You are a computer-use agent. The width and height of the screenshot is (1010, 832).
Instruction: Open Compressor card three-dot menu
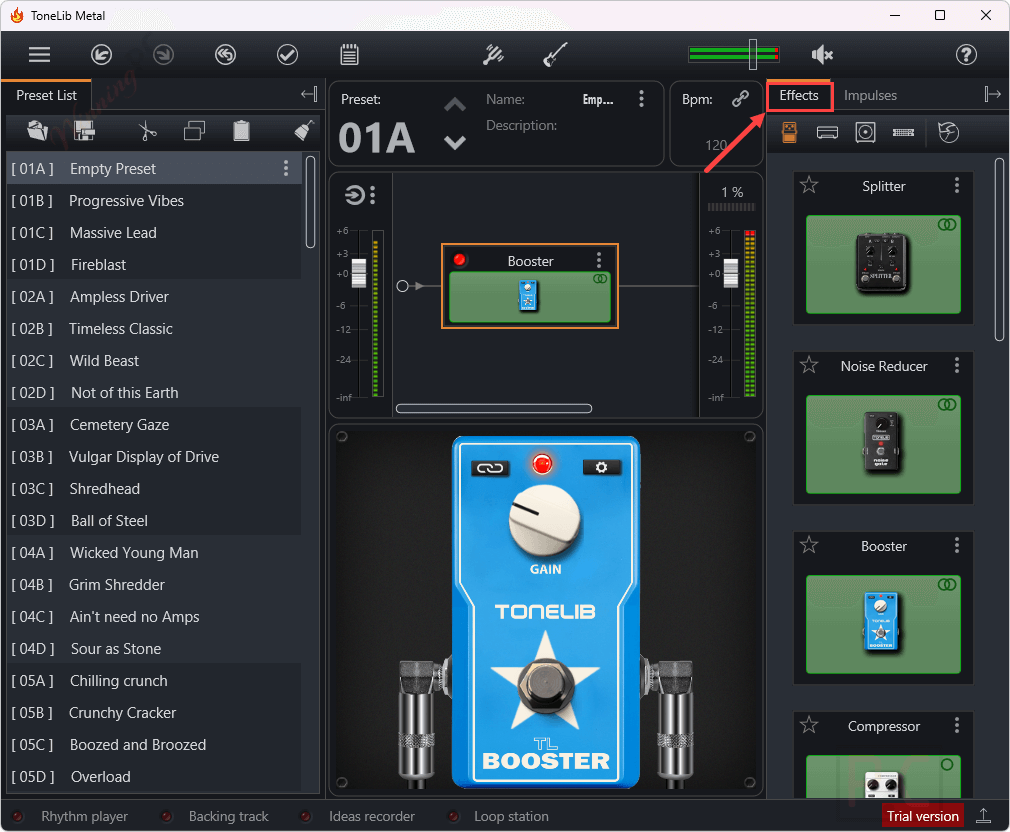(957, 725)
